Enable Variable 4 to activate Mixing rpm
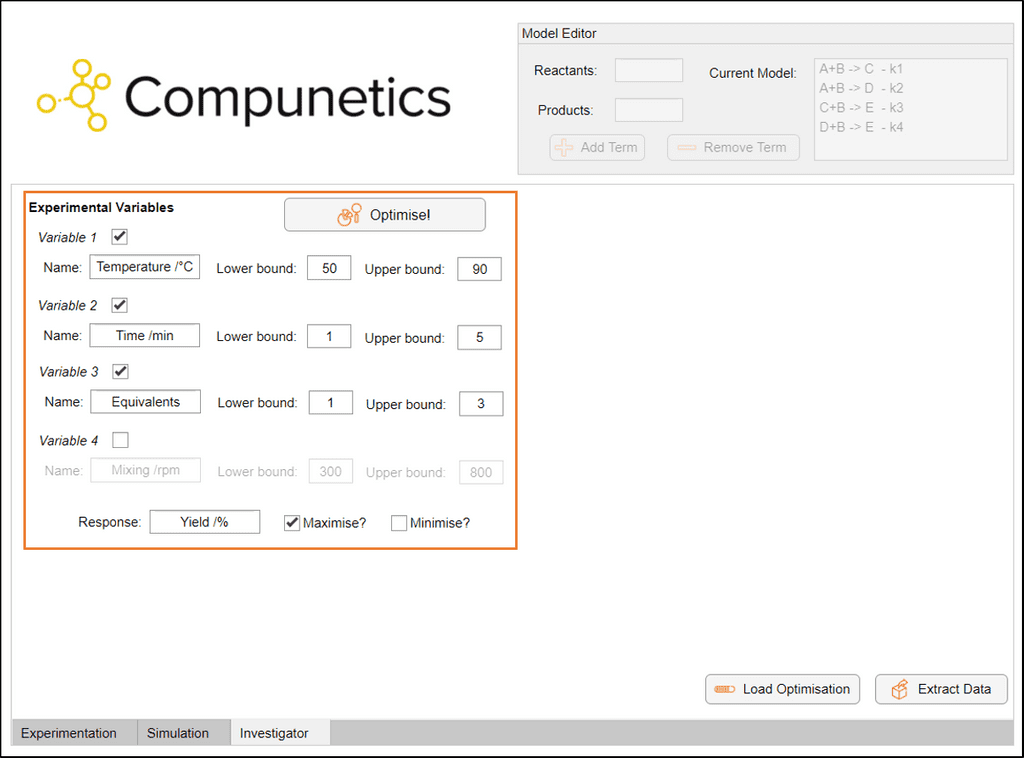1024x758 pixels. (x=120, y=440)
